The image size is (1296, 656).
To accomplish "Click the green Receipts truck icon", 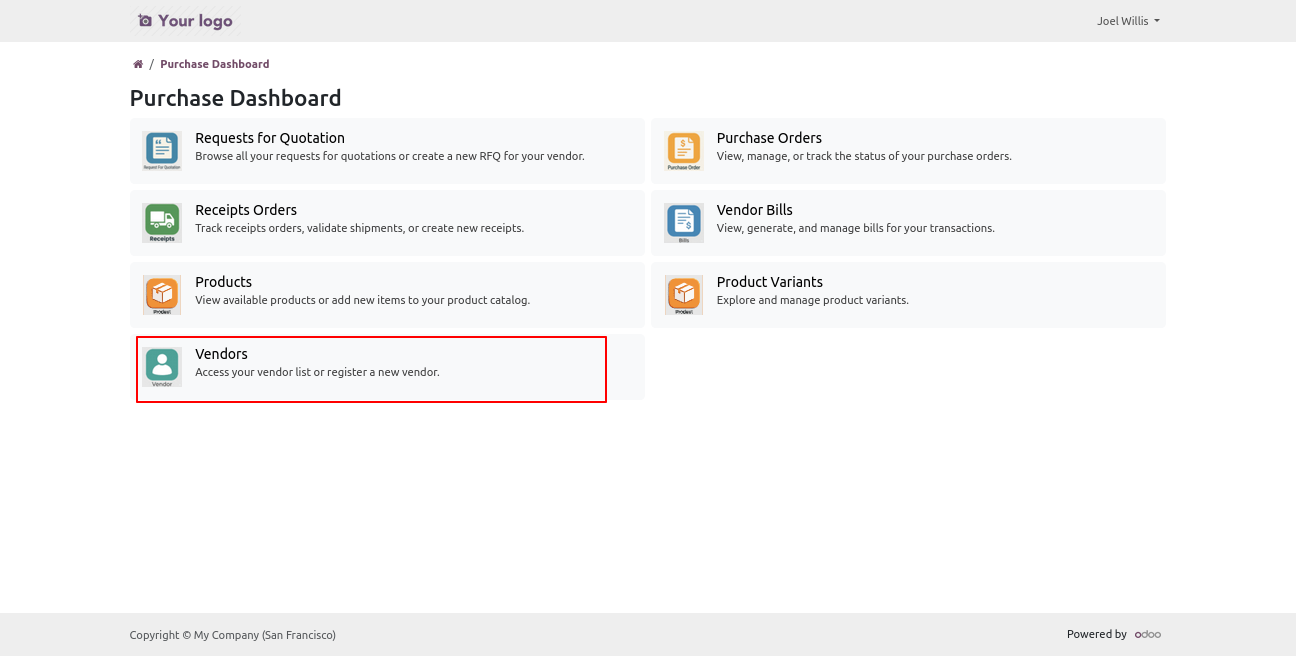I will point(161,223).
